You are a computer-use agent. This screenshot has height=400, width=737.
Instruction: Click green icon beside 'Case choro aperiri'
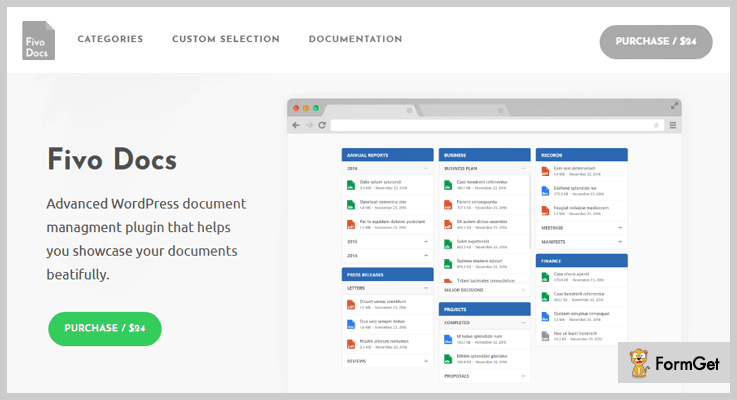point(545,277)
